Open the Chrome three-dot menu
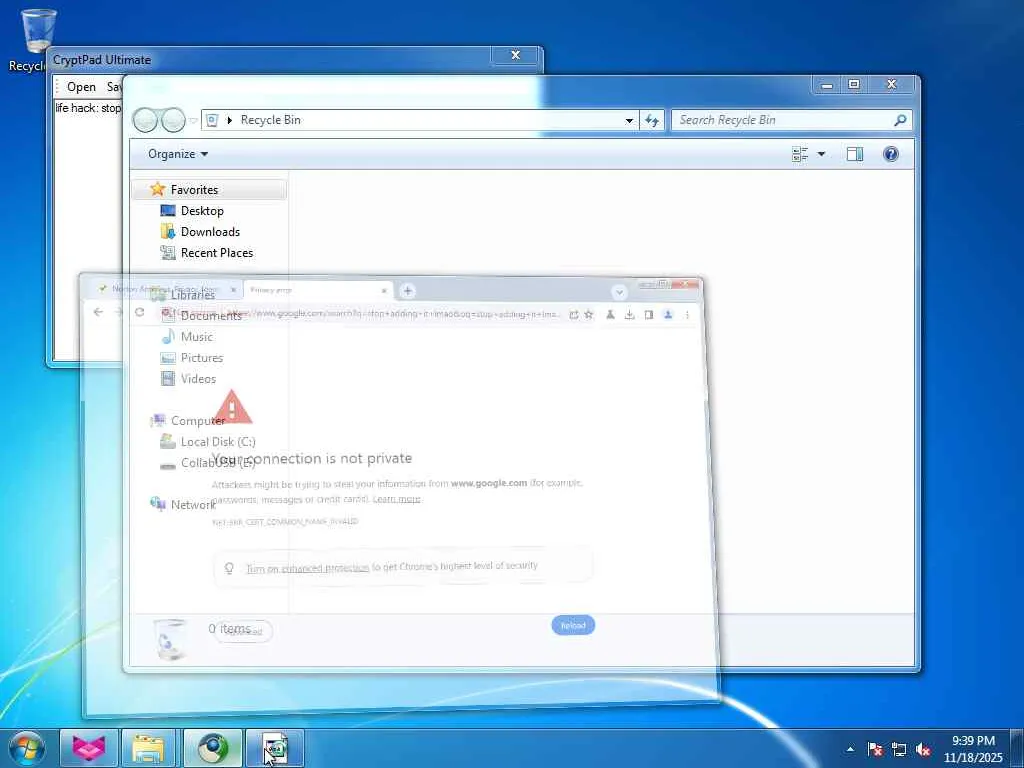Screen dimensions: 1024x768 [x=687, y=315]
